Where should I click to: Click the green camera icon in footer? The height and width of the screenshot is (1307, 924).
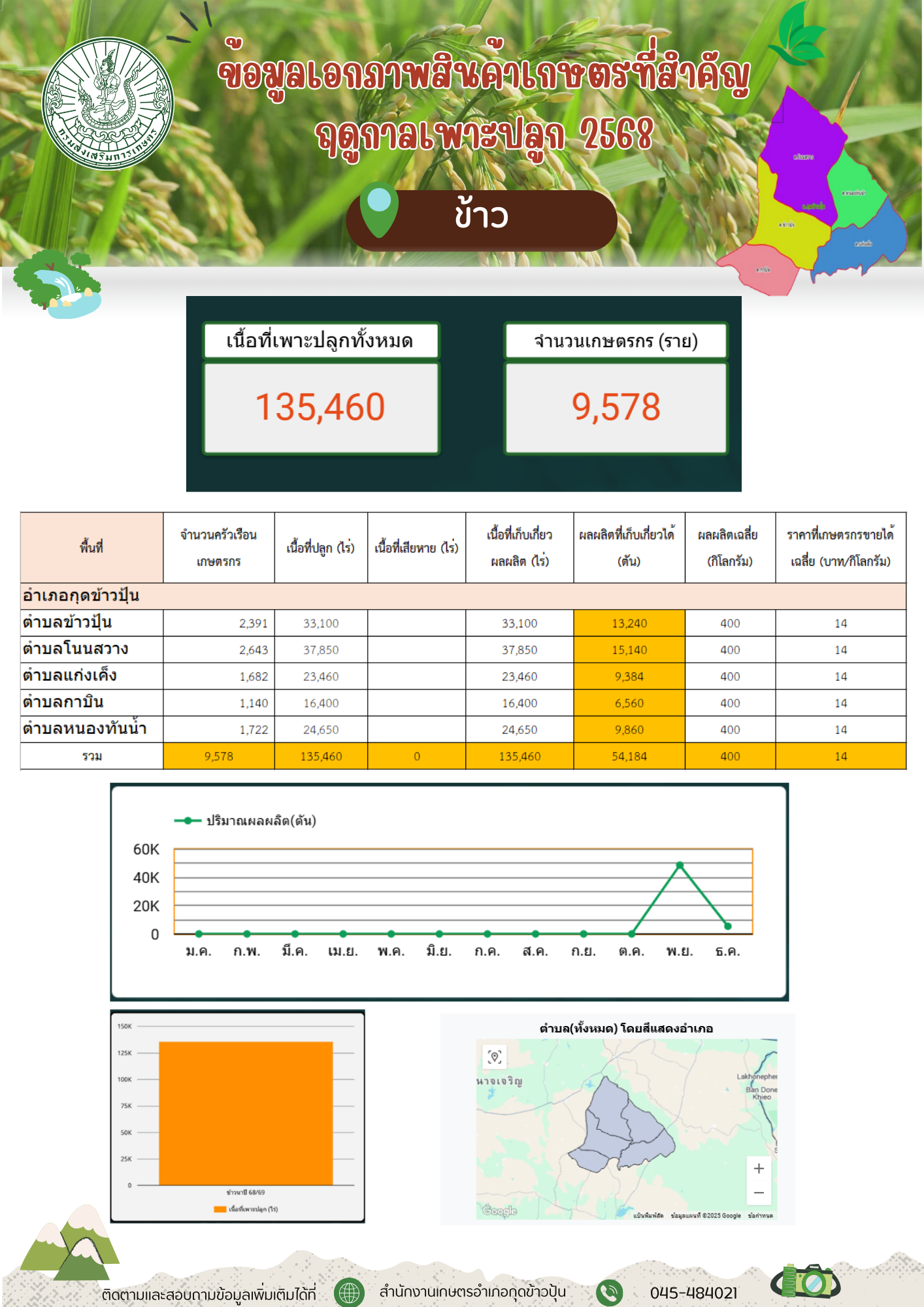[806, 1282]
